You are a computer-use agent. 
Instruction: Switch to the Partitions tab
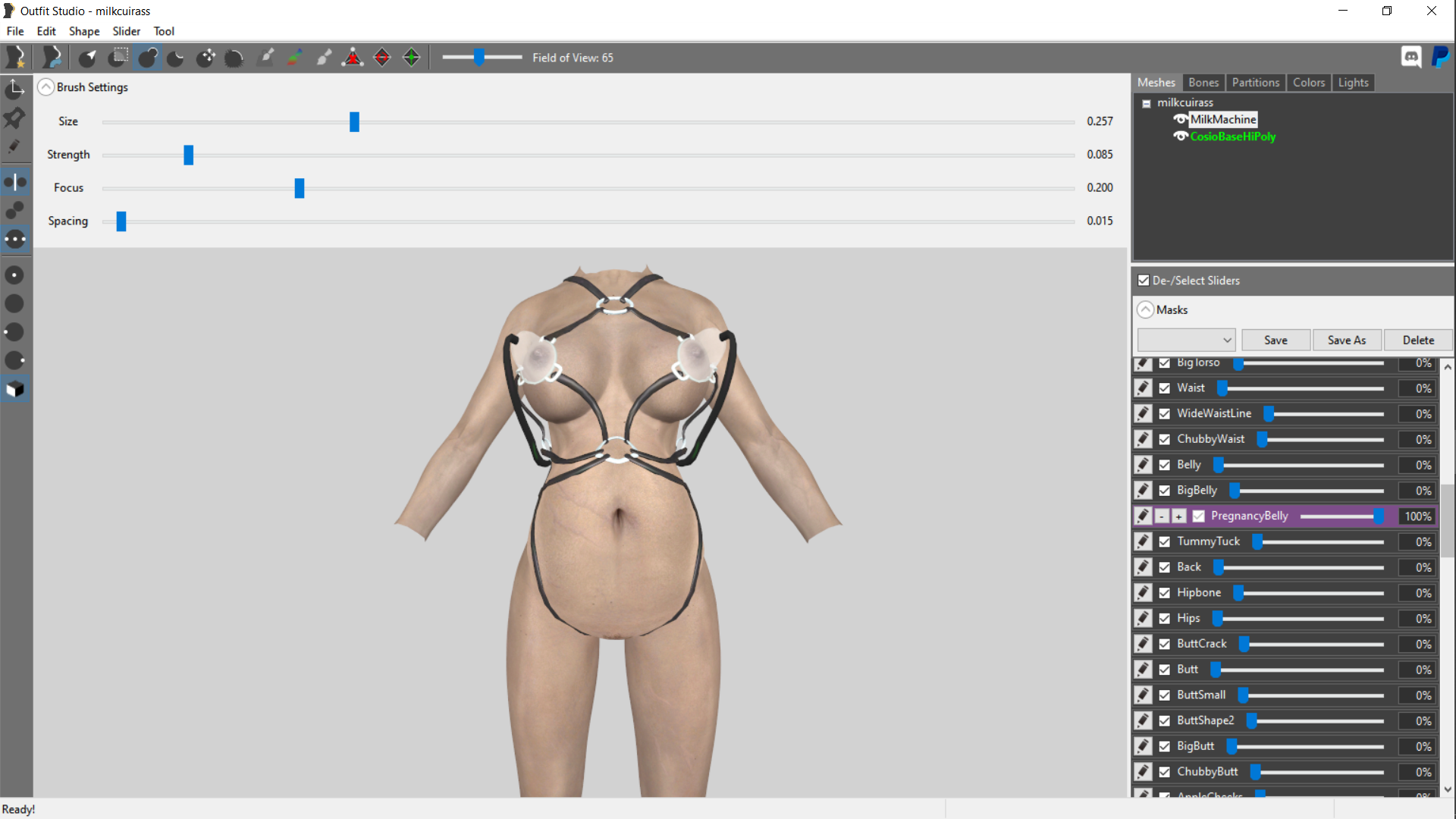tap(1256, 83)
